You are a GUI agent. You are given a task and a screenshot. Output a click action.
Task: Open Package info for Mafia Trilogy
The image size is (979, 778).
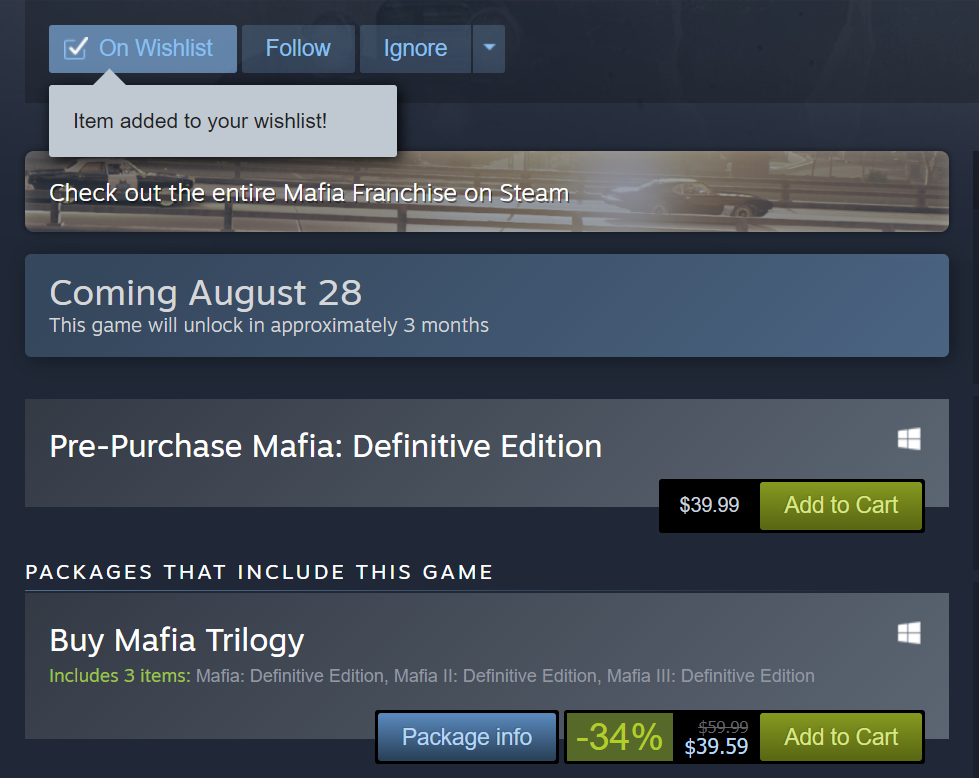(467, 738)
